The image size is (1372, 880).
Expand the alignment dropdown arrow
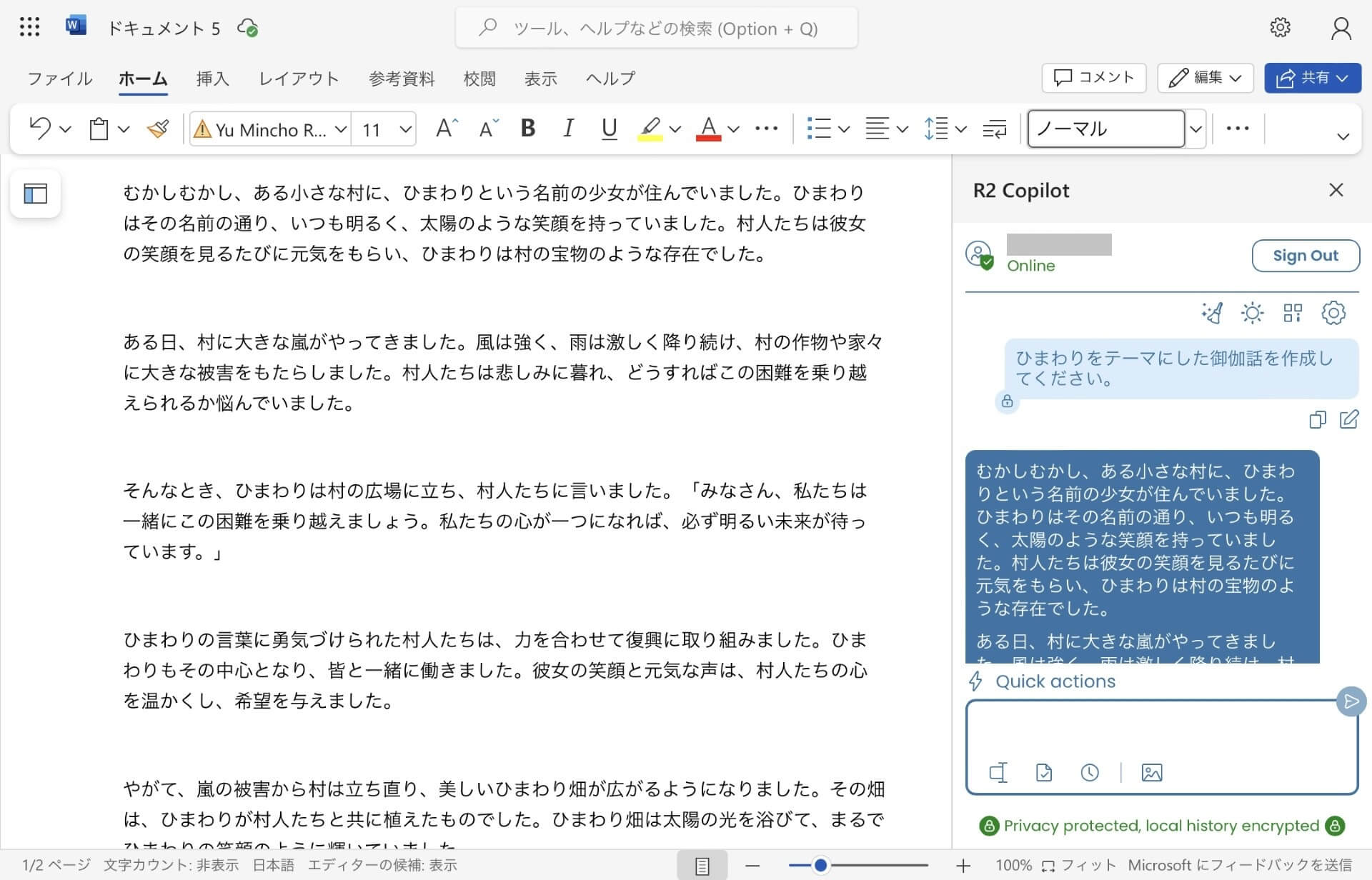903,129
